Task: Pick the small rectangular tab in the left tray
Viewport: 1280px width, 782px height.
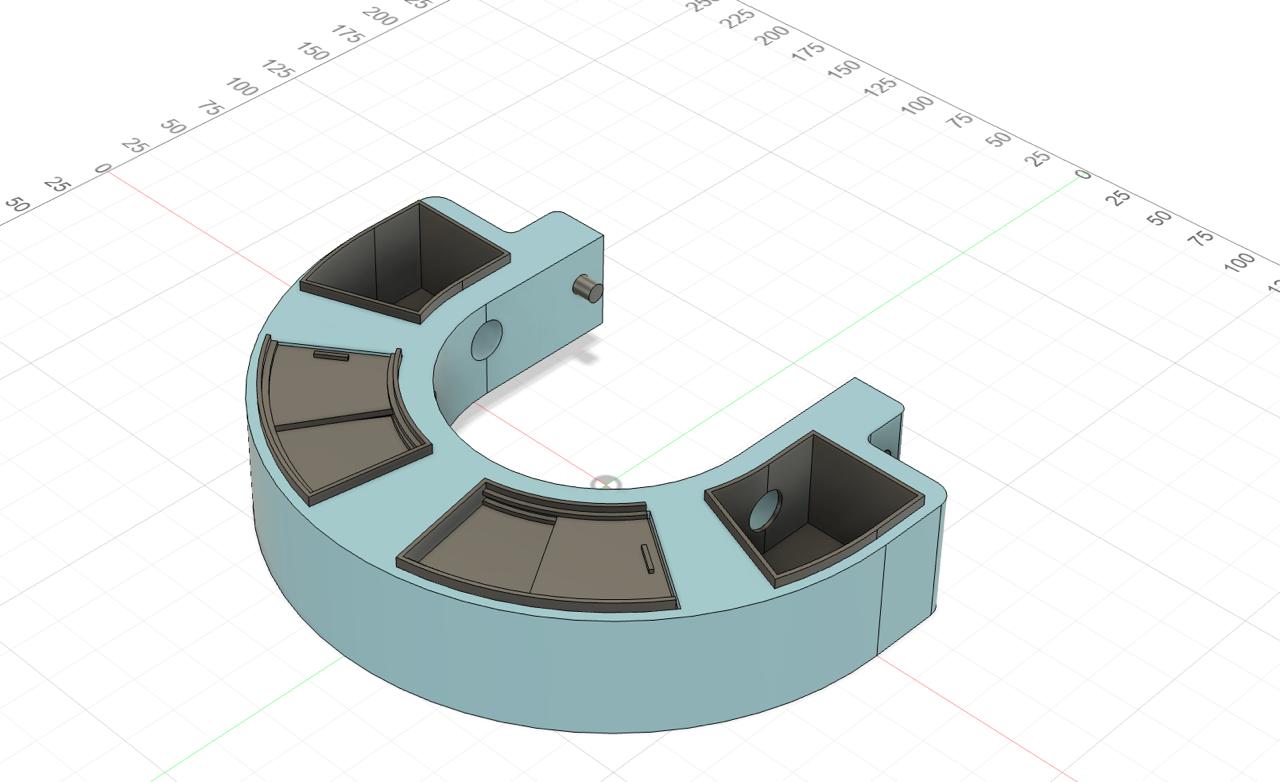Action: point(331,354)
